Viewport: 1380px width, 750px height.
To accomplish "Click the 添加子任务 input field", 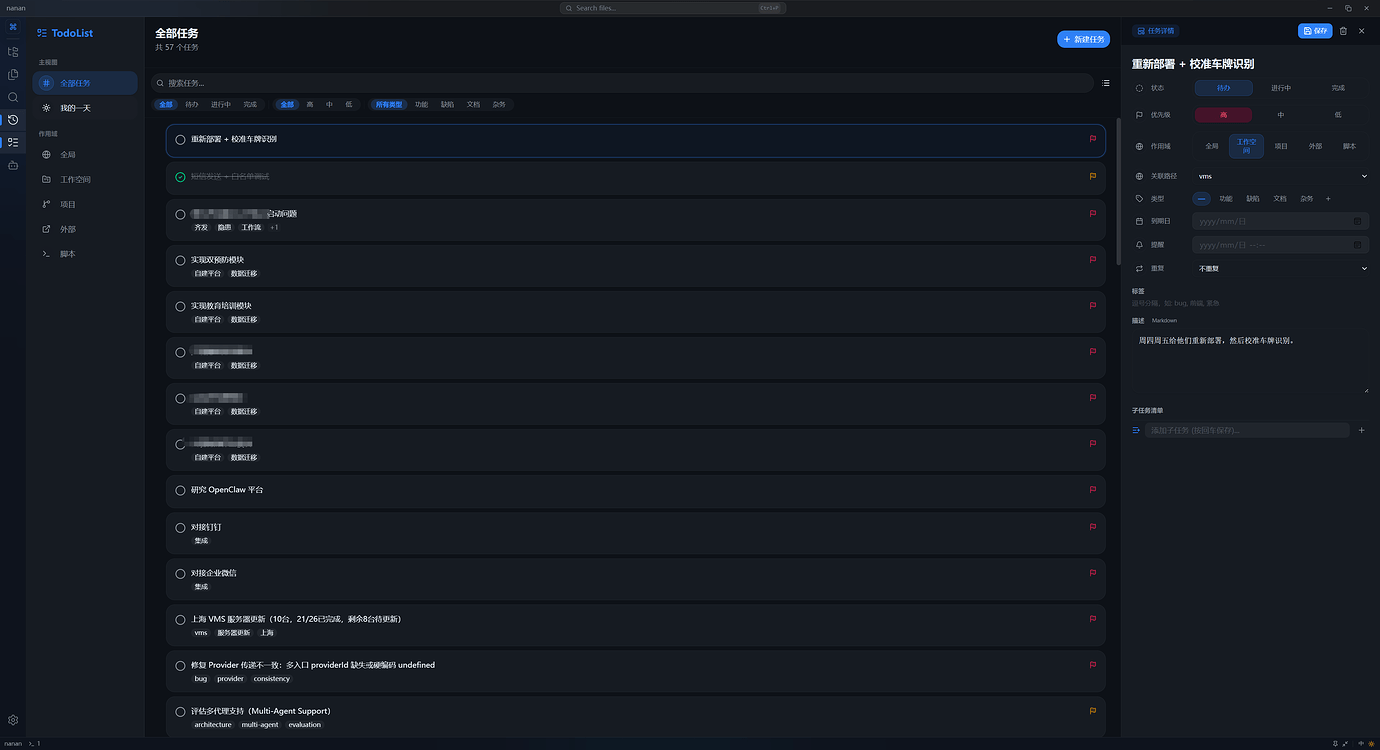I will [1247, 430].
